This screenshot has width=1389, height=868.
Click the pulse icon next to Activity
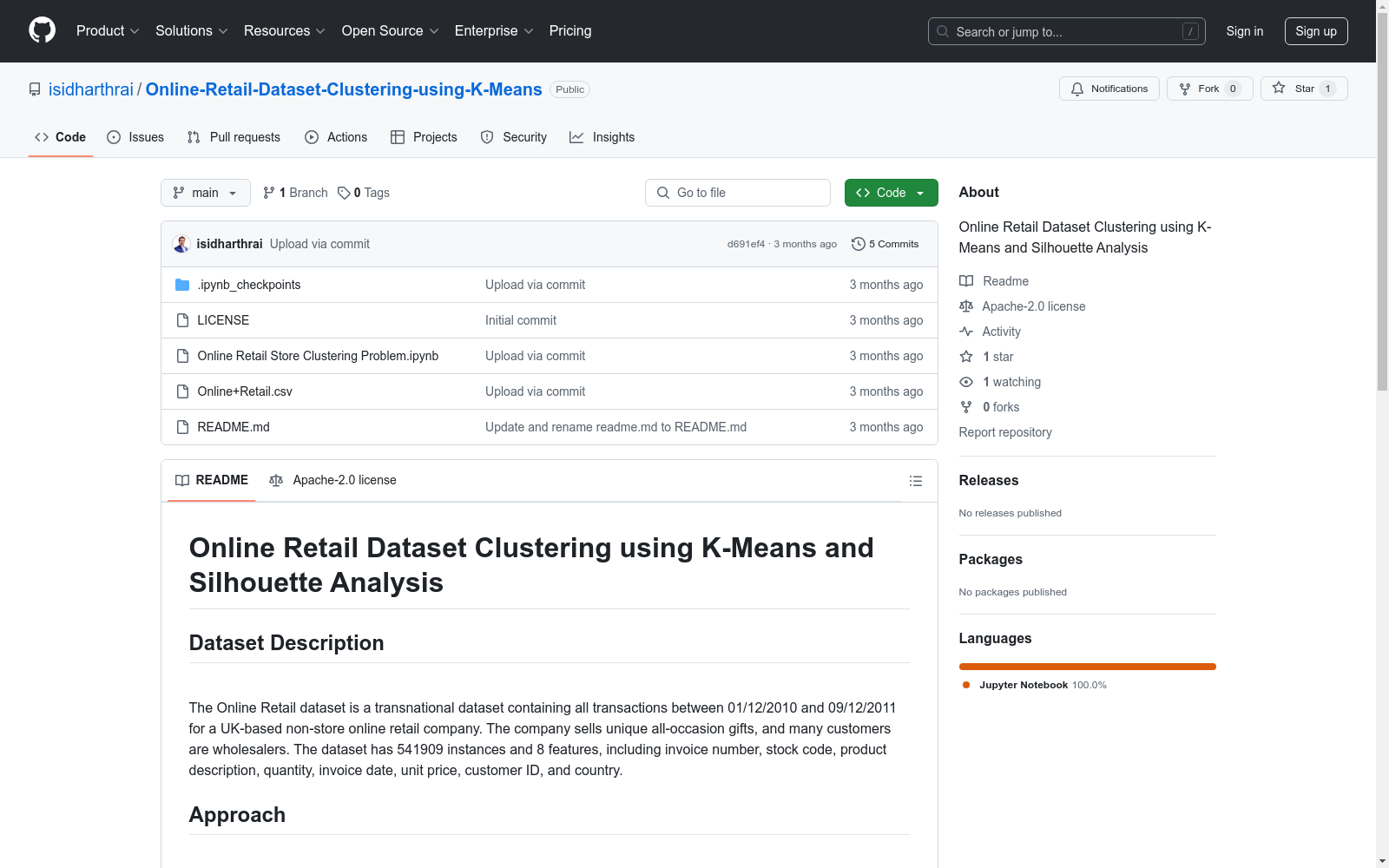tap(966, 332)
